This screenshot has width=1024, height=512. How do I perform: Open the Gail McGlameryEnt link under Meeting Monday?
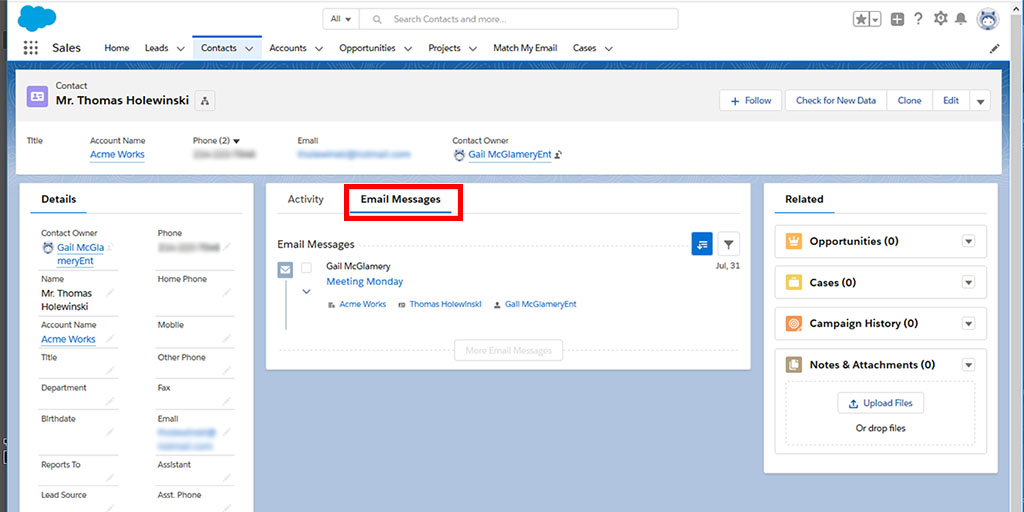[541, 304]
